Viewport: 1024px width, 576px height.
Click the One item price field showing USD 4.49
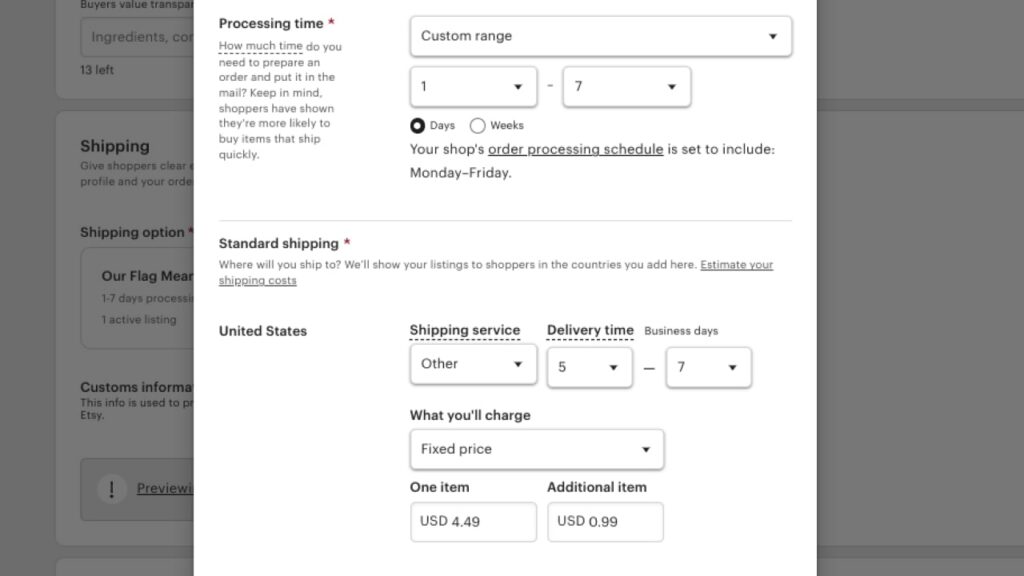472,521
